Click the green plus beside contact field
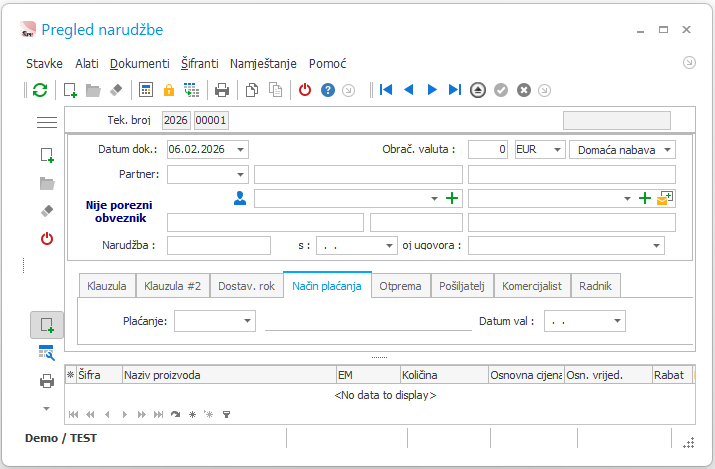Image resolution: width=715 pixels, height=469 pixels. click(x=452, y=198)
